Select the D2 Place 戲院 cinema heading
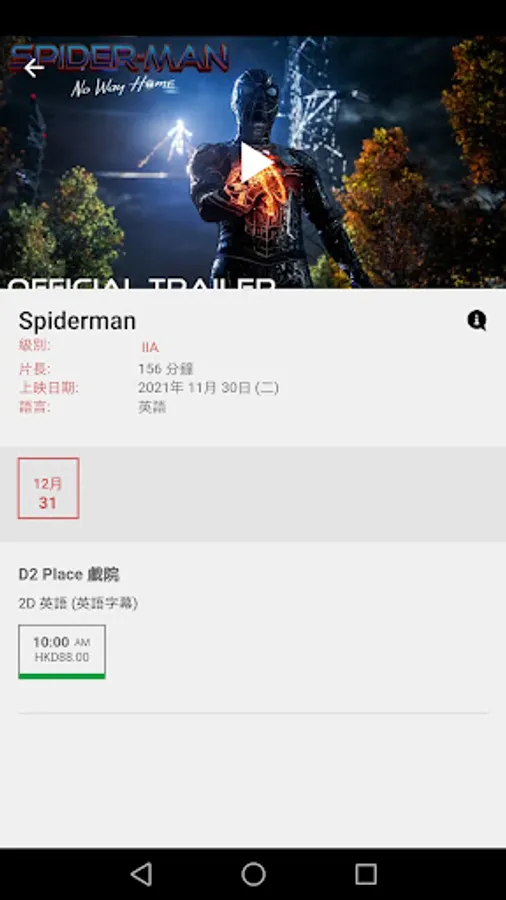The width and height of the screenshot is (506, 900). click(69, 574)
